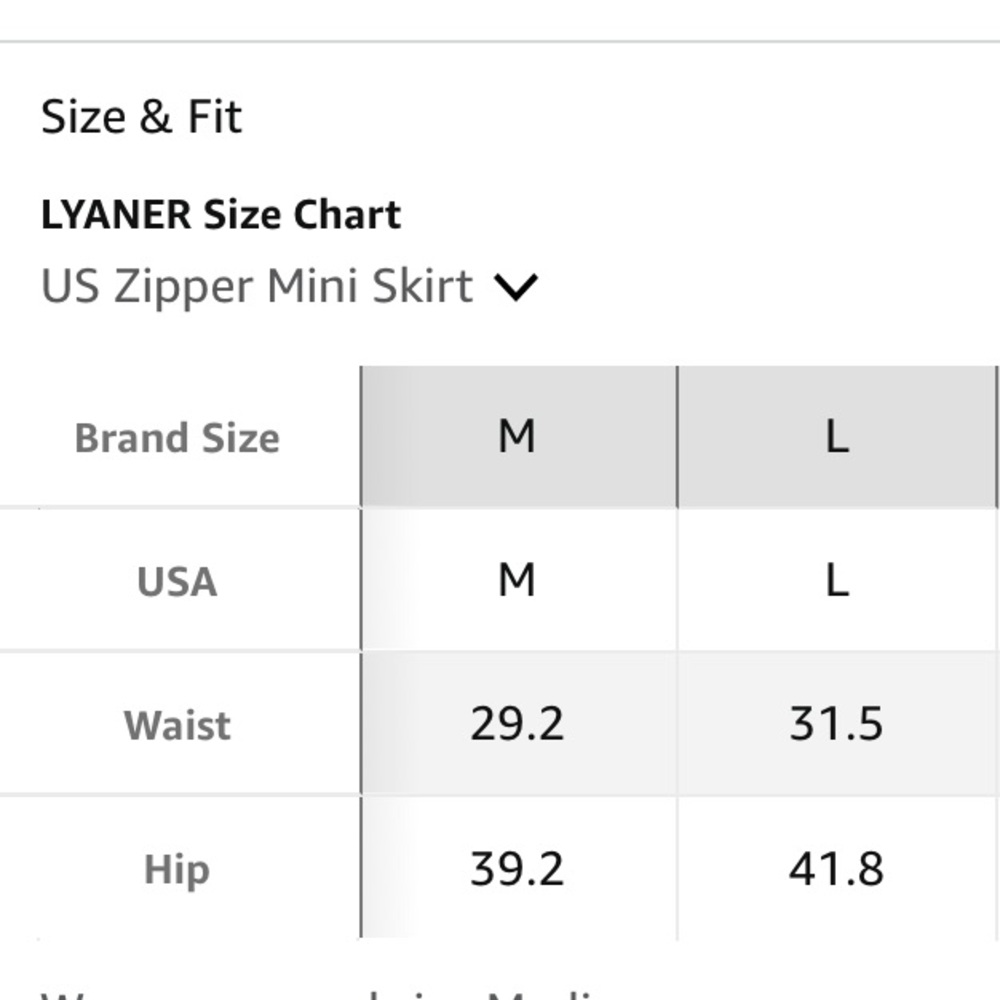Click the waist value 29.2
The image size is (1000, 1000).
tap(517, 724)
